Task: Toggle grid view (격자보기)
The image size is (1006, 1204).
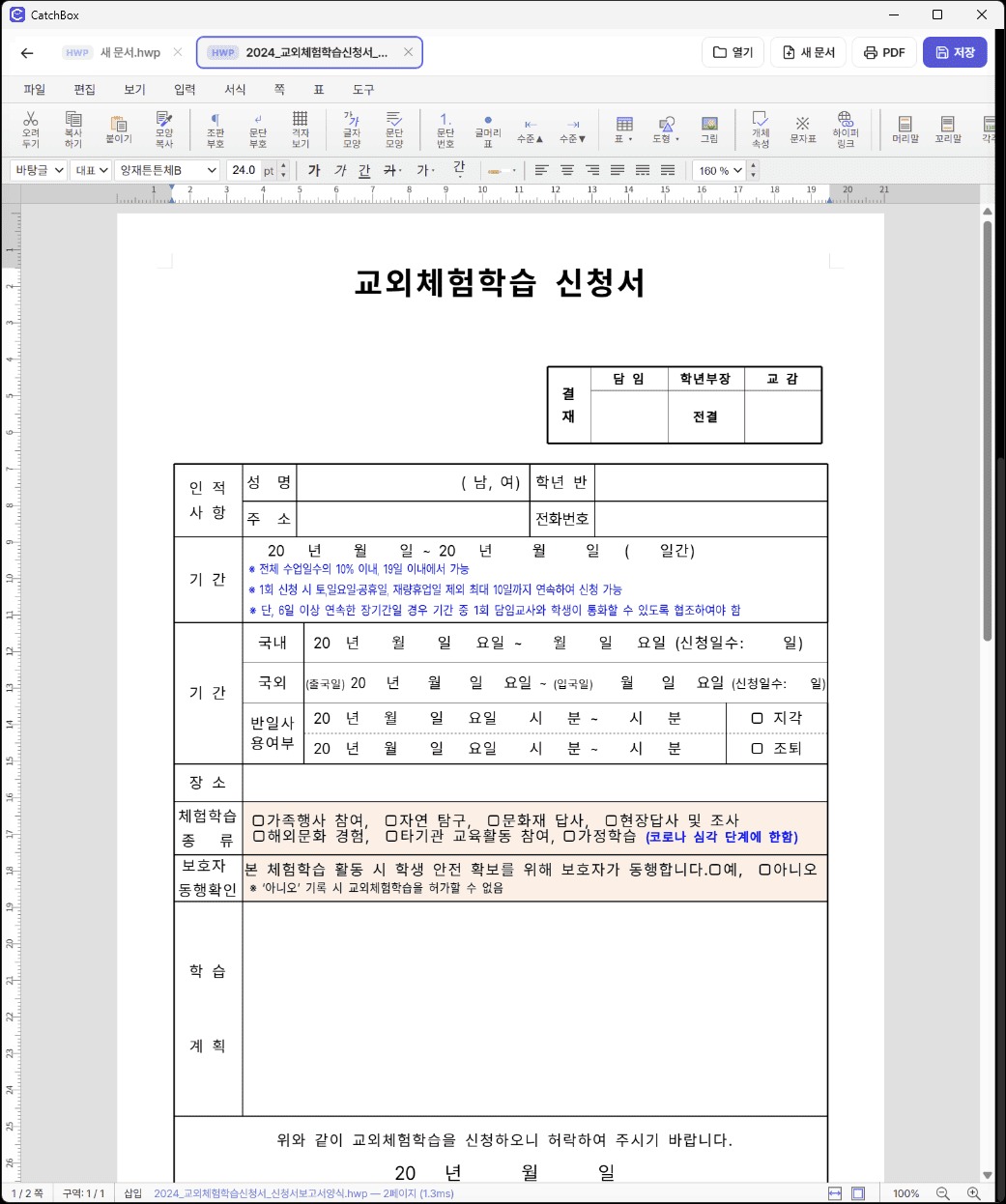Action: coord(301,129)
